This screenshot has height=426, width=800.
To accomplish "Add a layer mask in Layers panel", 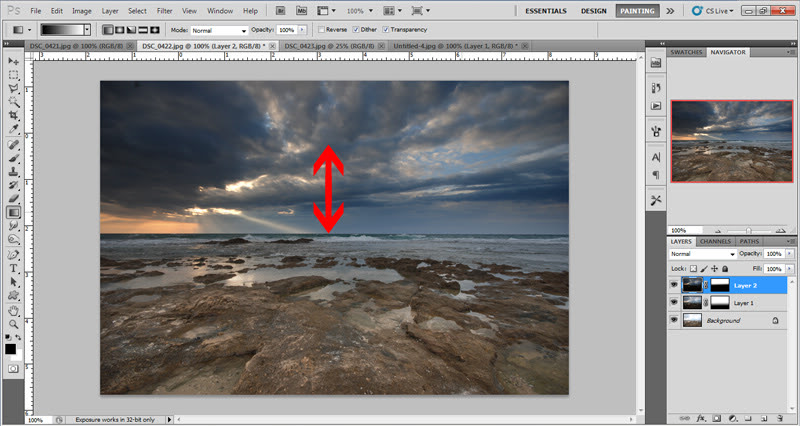I will coord(716,418).
